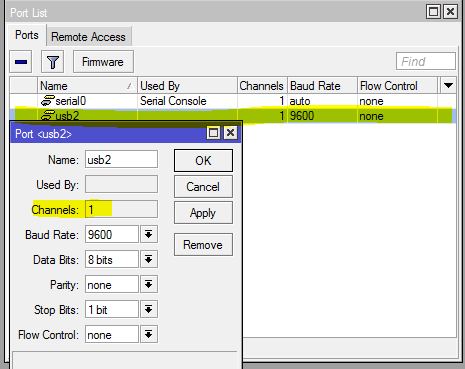
Task: Click the 'auto' baud rate cell
Action: click(300, 101)
